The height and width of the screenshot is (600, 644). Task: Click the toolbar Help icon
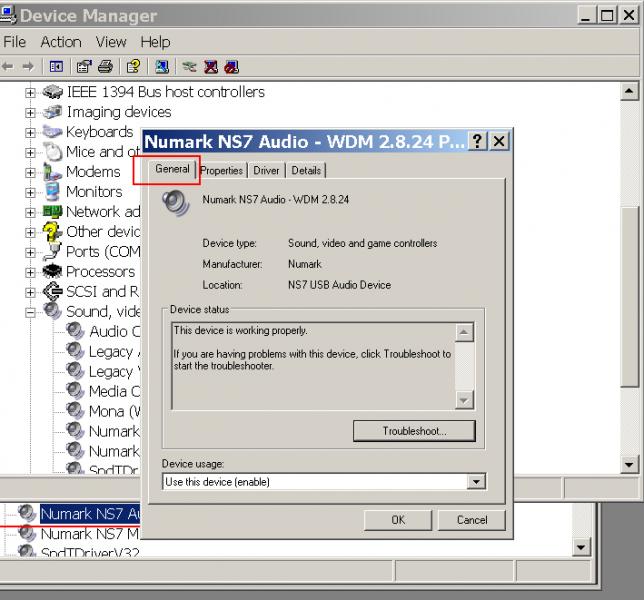[132, 67]
